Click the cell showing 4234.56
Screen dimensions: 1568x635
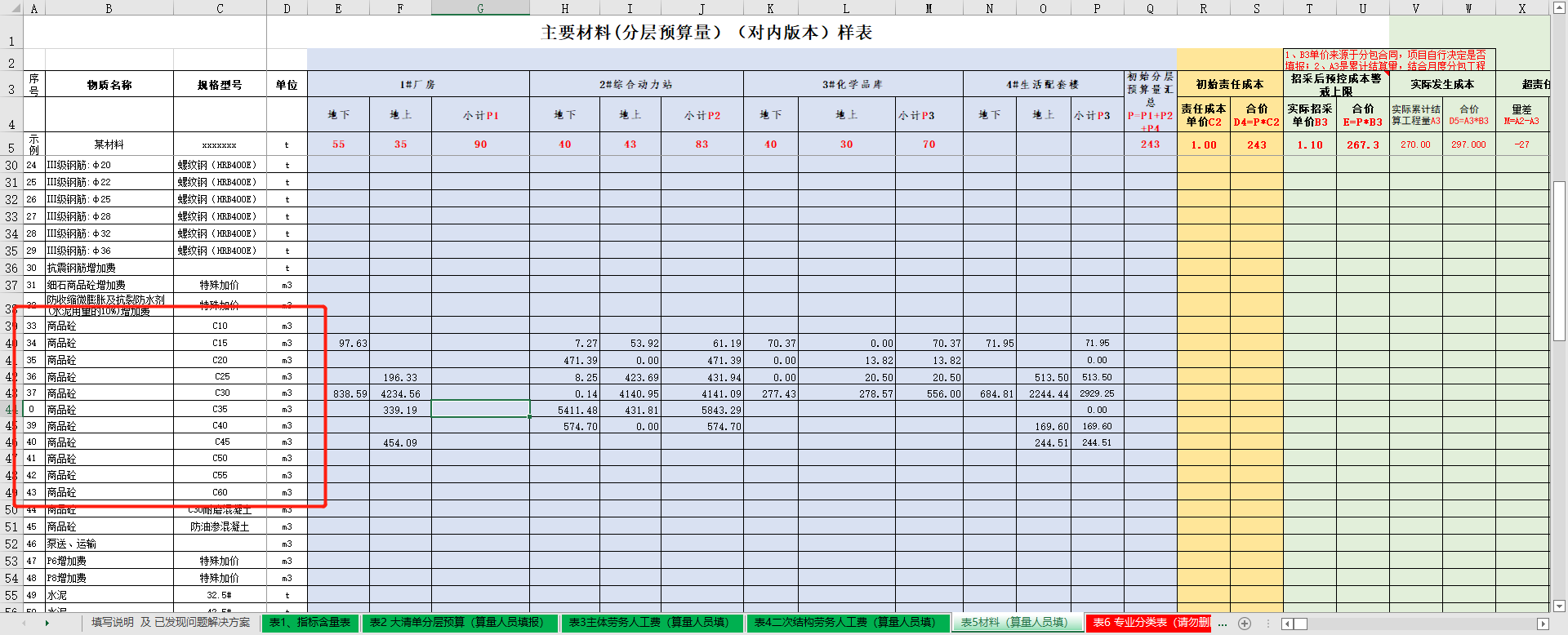[x=400, y=393]
